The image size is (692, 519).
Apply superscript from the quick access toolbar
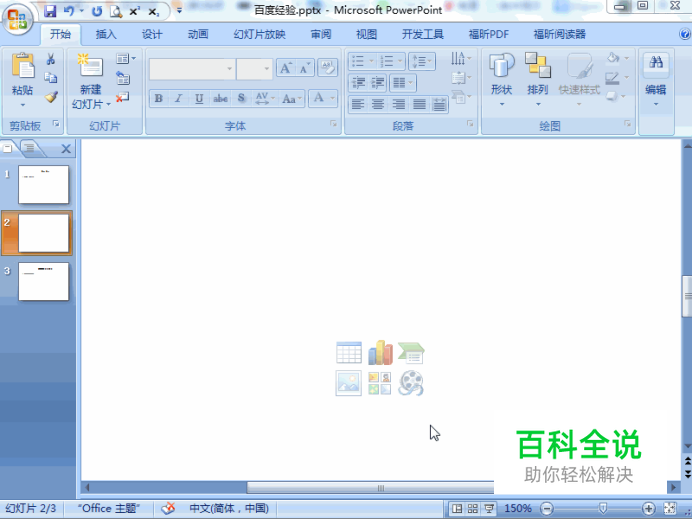(x=135, y=11)
